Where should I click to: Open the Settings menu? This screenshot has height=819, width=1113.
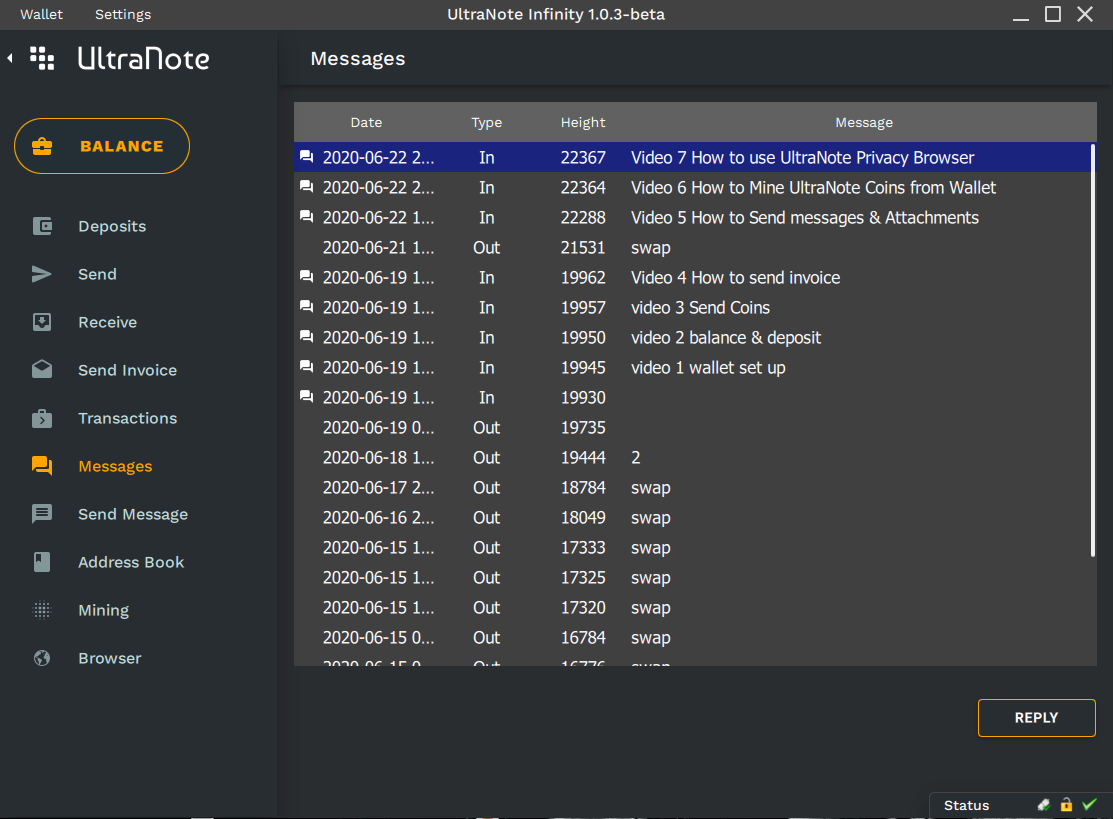pyautogui.click(x=123, y=14)
